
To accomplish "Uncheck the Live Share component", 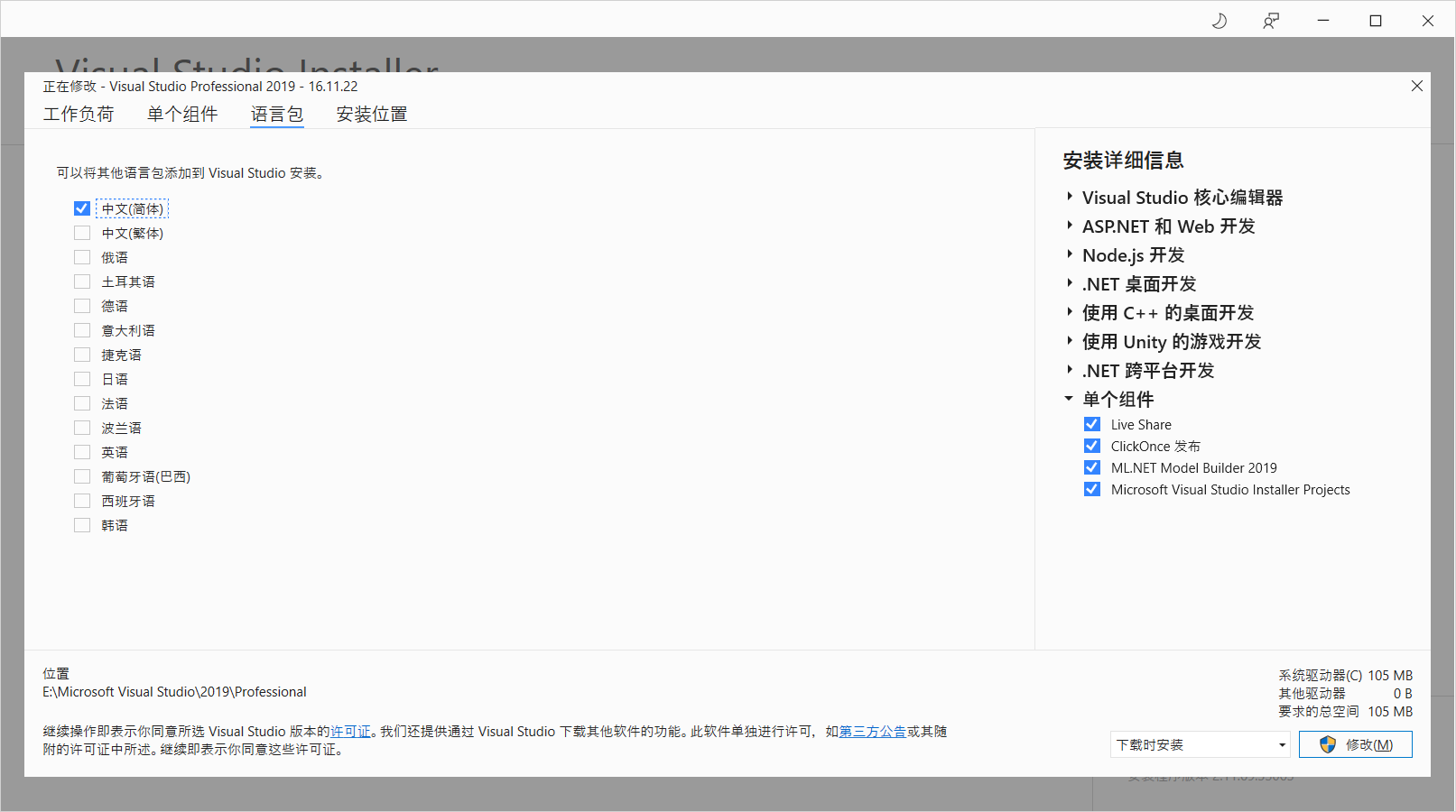I will click(1092, 424).
